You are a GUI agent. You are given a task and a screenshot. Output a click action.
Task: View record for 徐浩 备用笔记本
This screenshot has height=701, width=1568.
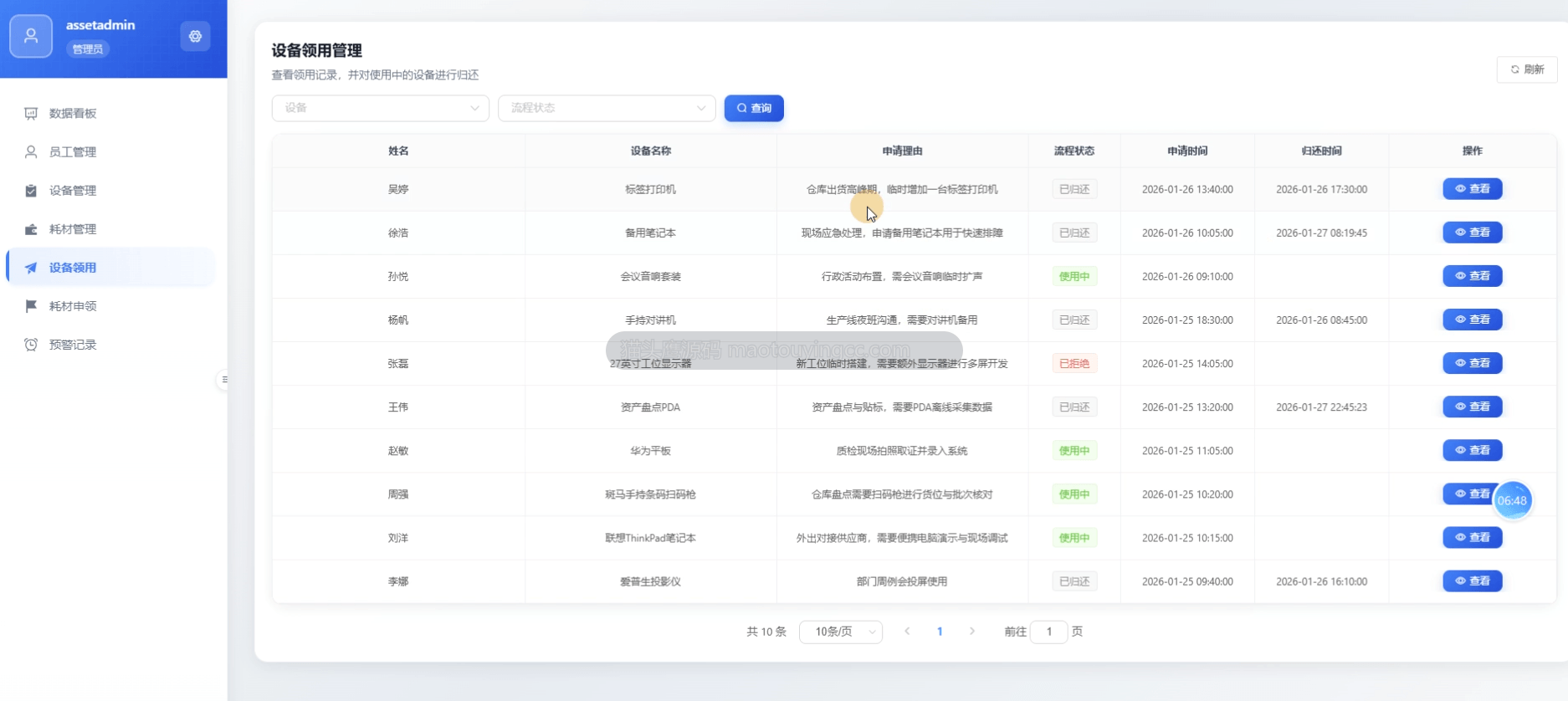tap(1473, 233)
